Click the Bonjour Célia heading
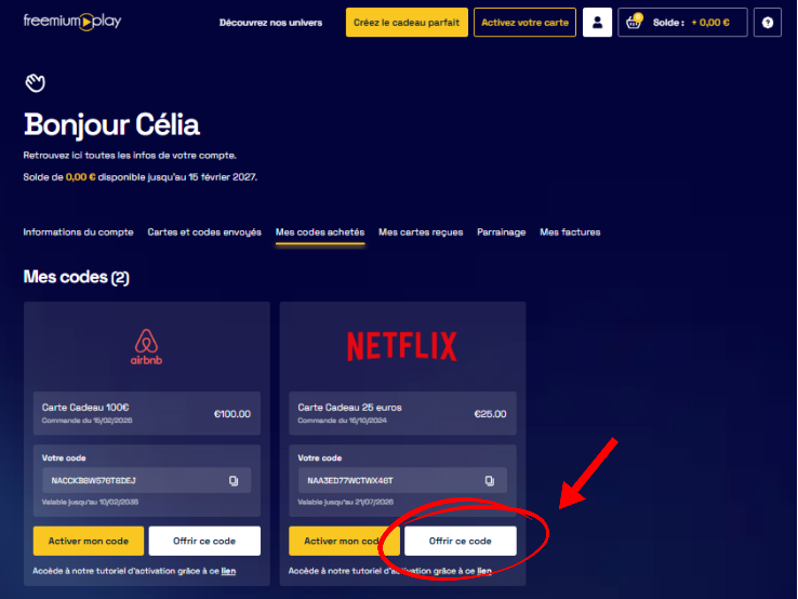This screenshot has height=599, width=798. click(111, 125)
